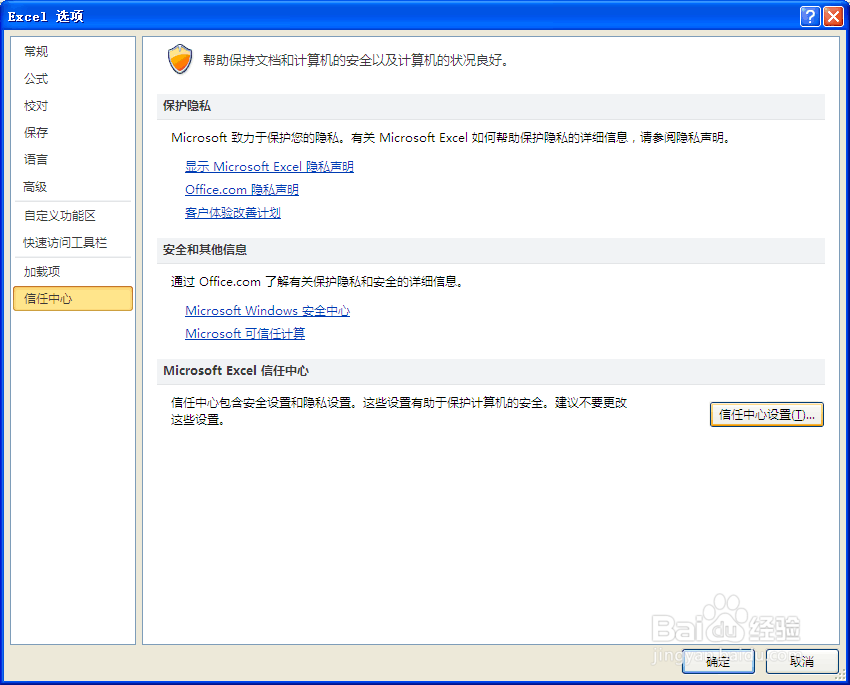The height and width of the screenshot is (685, 850).
Task: Click the orange security shield icon
Action: [x=180, y=59]
